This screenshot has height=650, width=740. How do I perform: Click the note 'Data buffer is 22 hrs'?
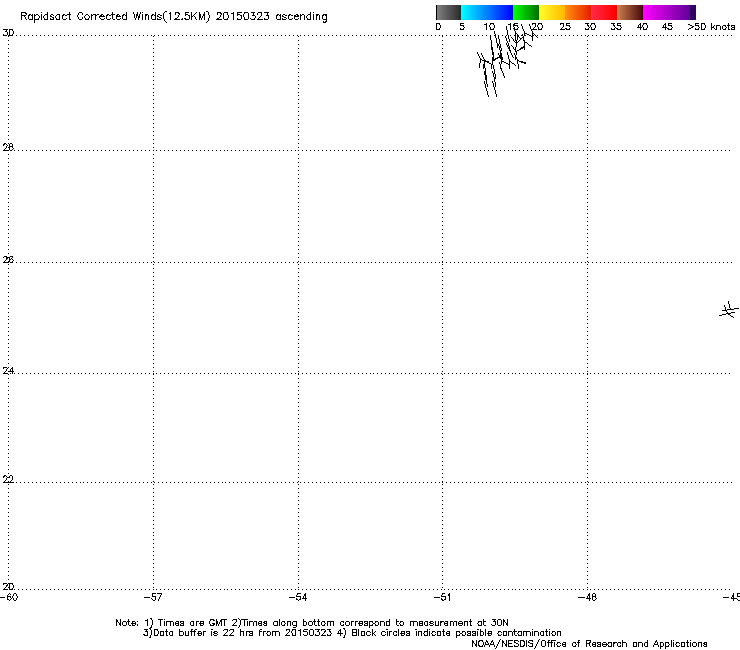click(x=204, y=633)
